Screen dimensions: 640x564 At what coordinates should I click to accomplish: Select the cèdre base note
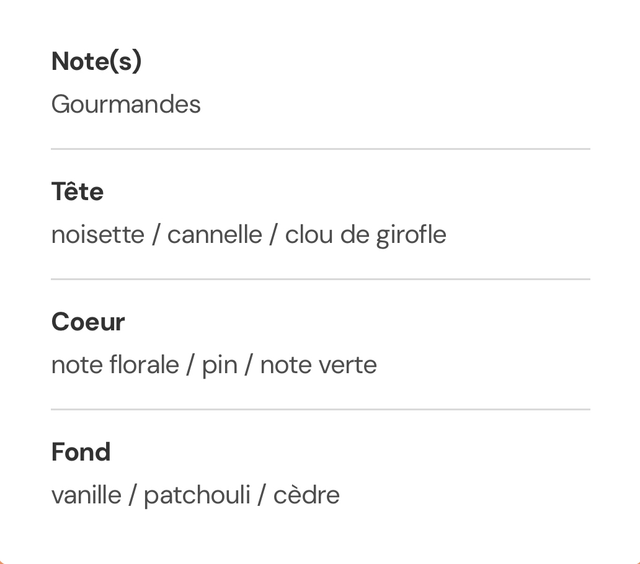pyautogui.click(x=306, y=495)
